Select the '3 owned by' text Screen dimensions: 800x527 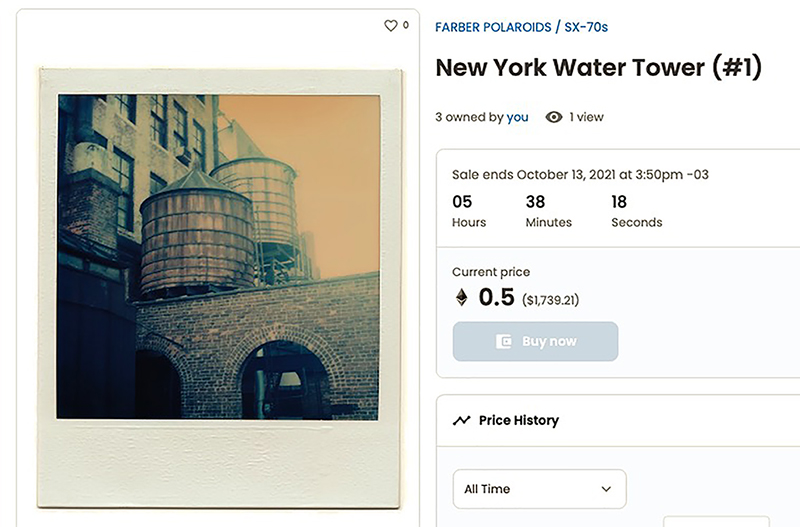pyautogui.click(x=469, y=117)
